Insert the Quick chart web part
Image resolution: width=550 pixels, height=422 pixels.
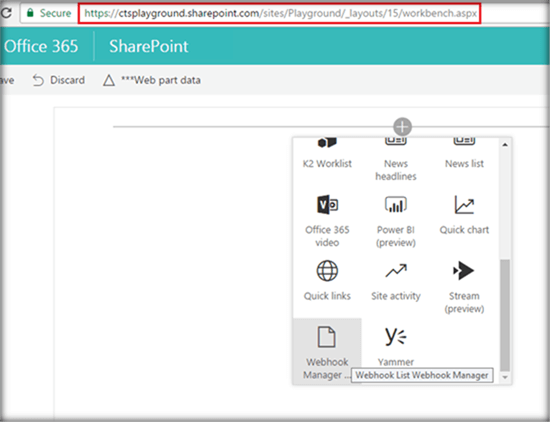point(464,215)
